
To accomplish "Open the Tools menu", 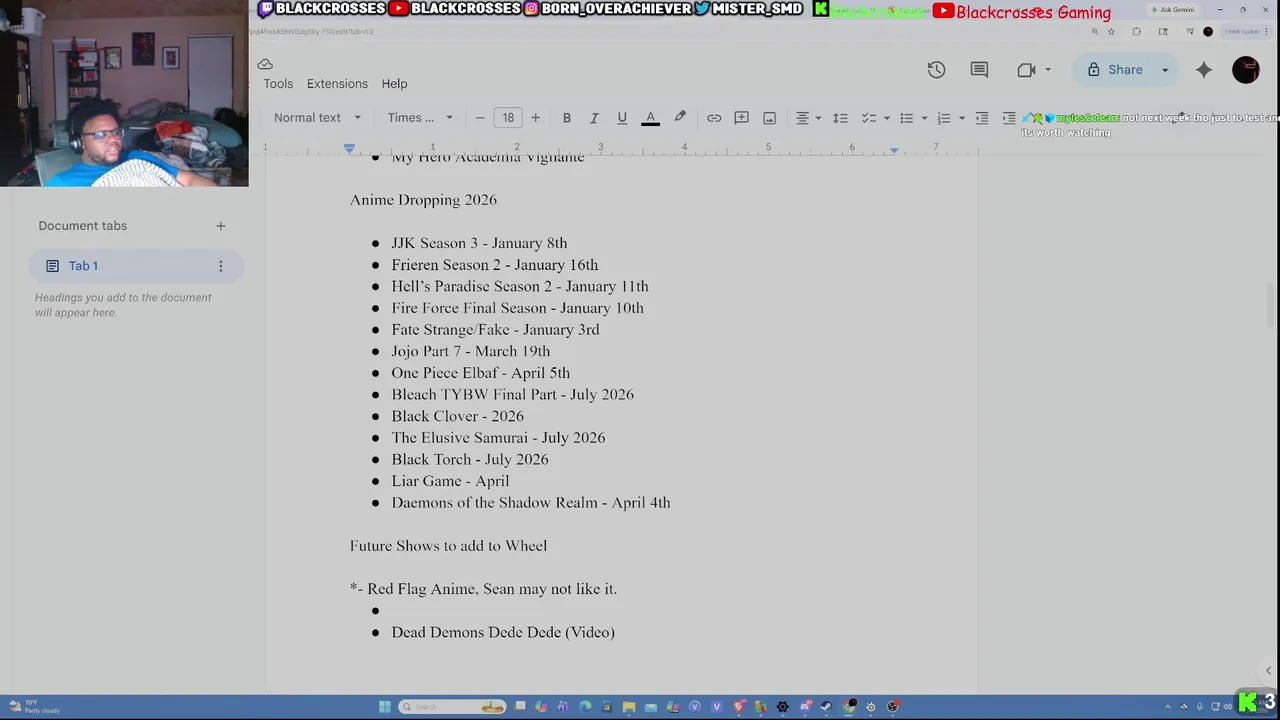I will pos(278,84).
